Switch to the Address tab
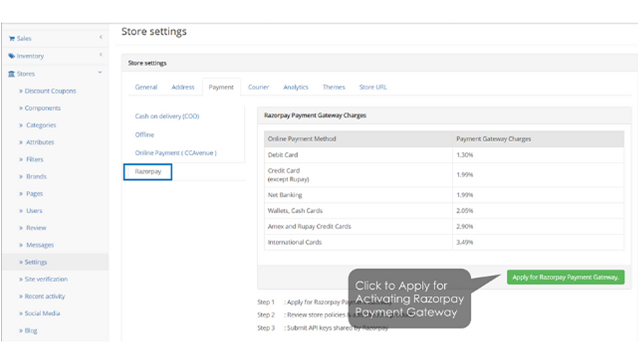The height and width of the screenshot is (360, 640). 183,87
